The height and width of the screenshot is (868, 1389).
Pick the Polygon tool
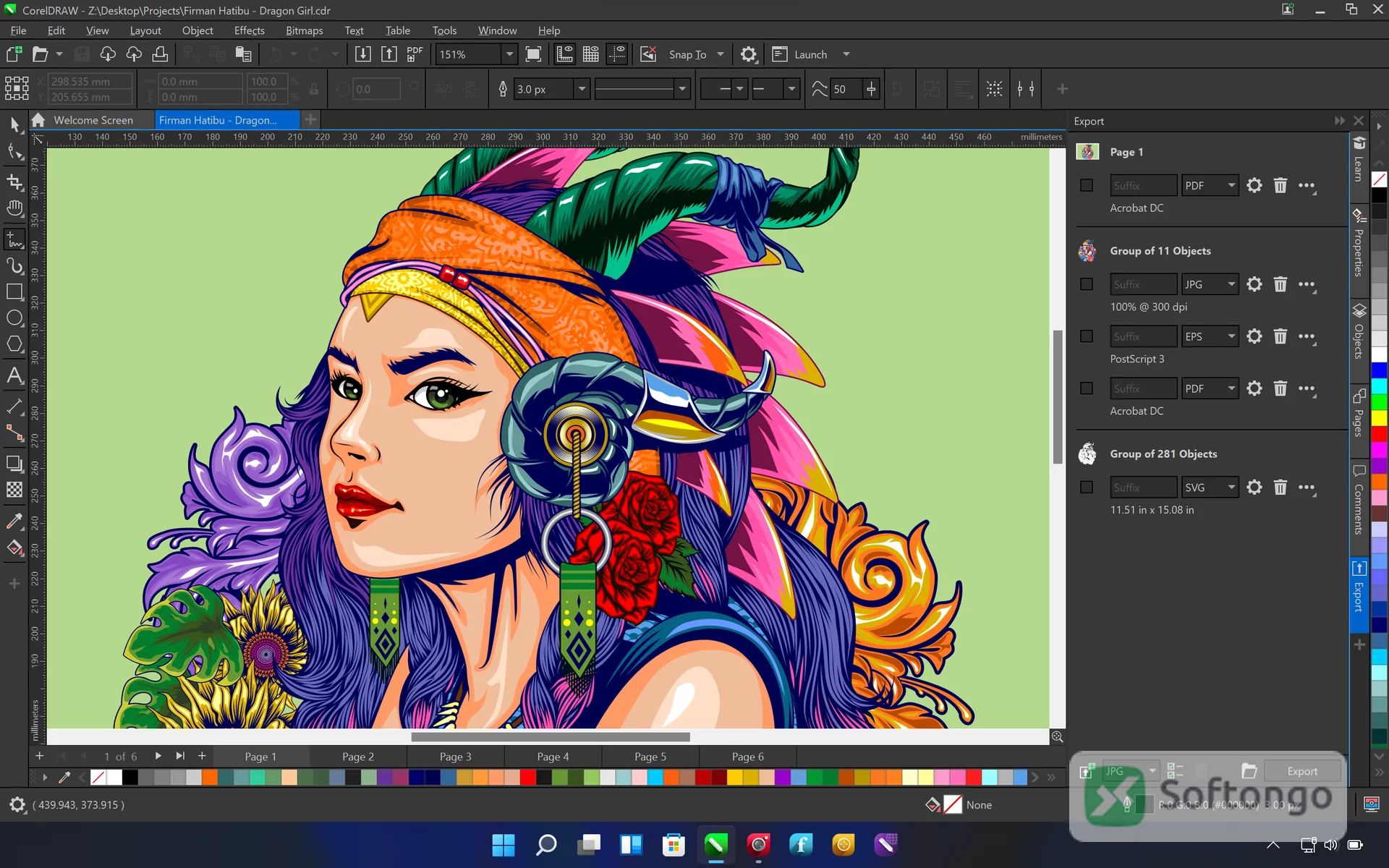[x=14, y=344]
